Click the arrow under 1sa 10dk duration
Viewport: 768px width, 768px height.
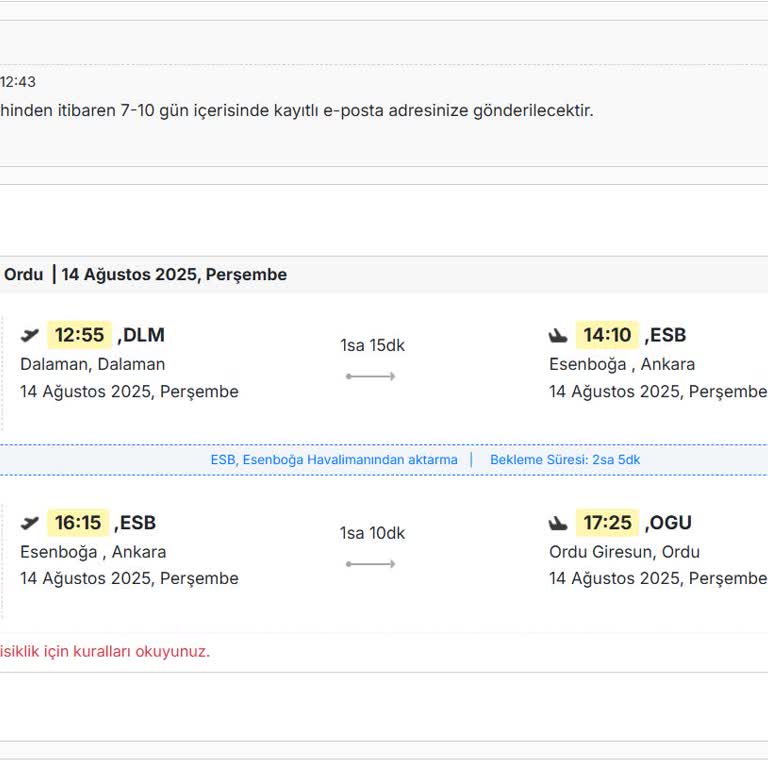point(371,564)
